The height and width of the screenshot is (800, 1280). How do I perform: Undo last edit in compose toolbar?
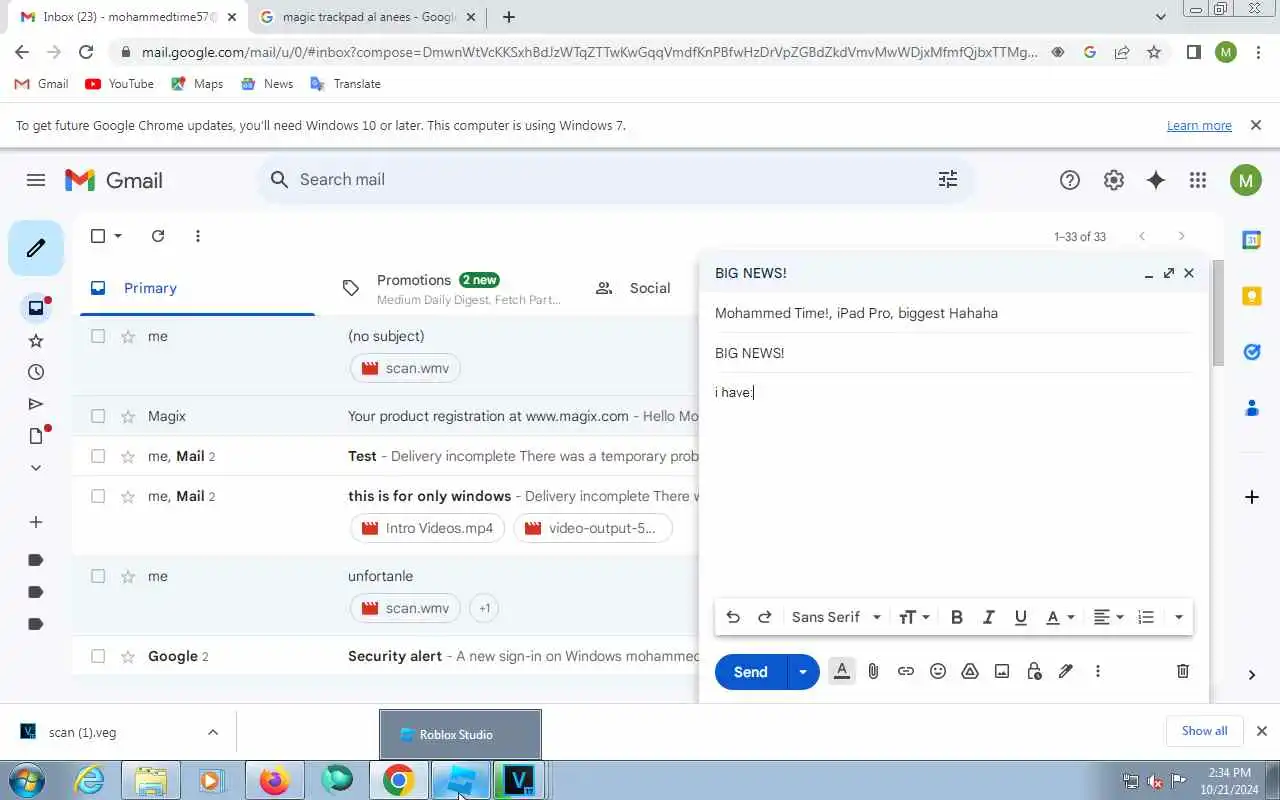pos(733,617)
